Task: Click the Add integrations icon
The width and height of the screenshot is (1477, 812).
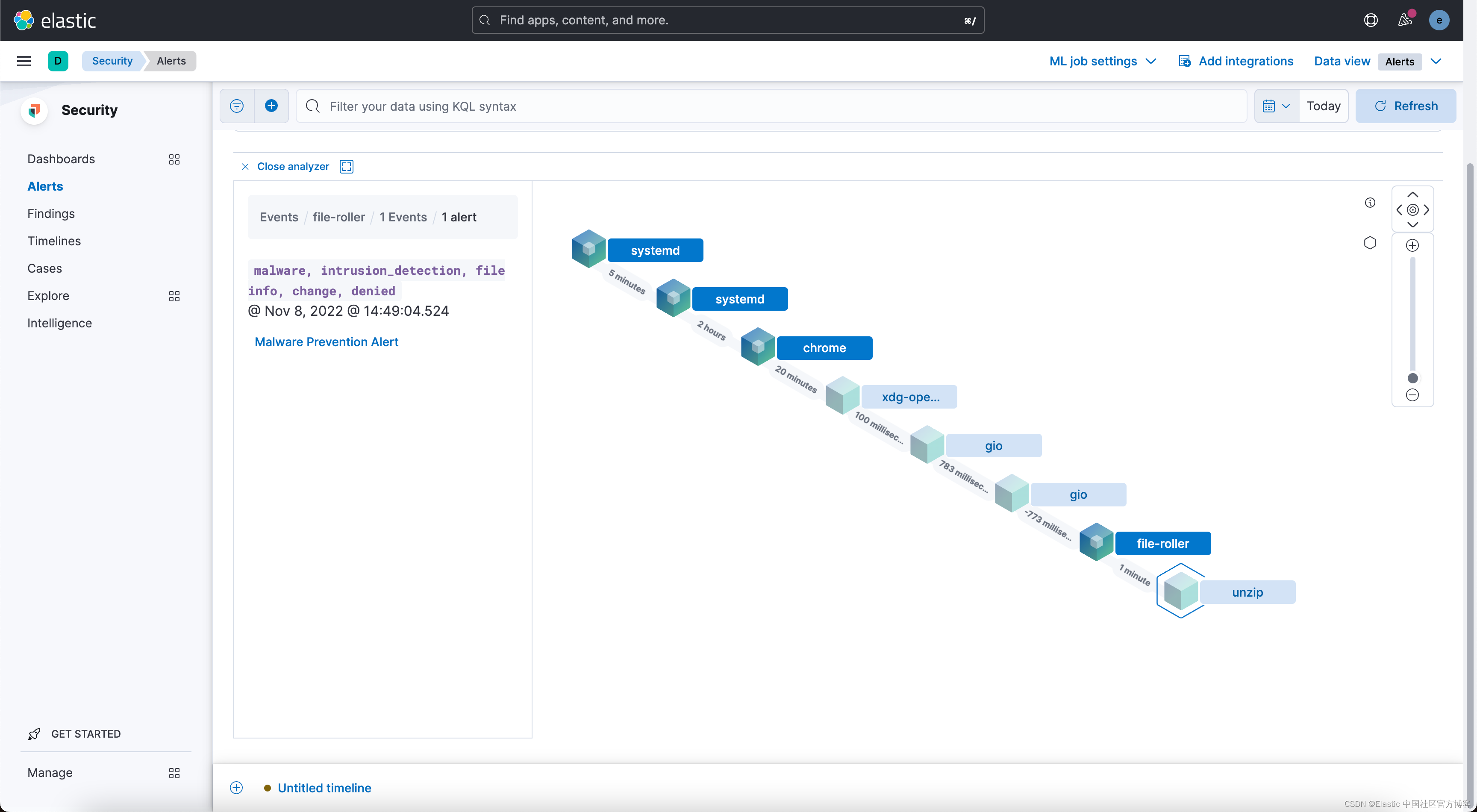Action: tap(1185, 61)
